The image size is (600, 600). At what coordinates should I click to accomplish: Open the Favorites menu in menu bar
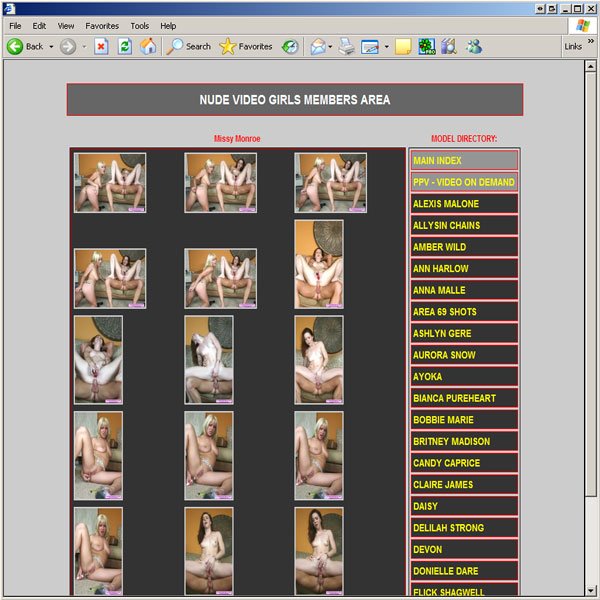[103, 25]
